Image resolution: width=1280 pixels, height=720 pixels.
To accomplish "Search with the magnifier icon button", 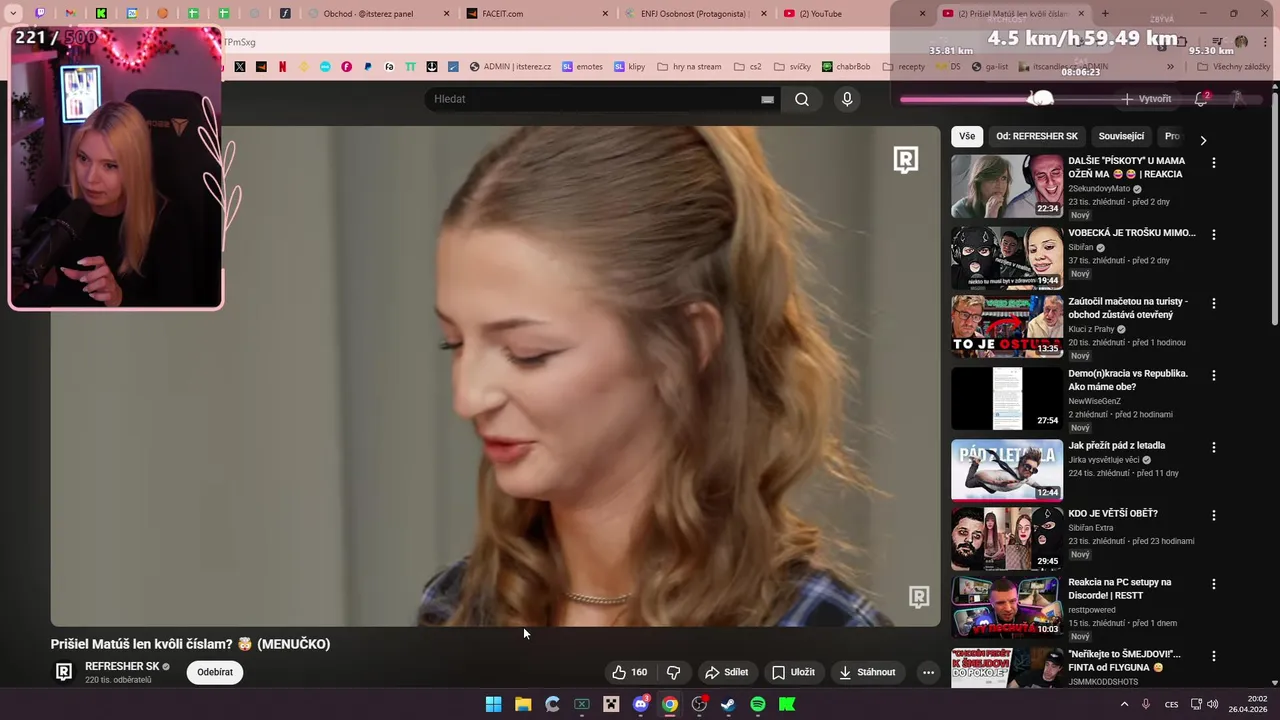I will 802,99.
